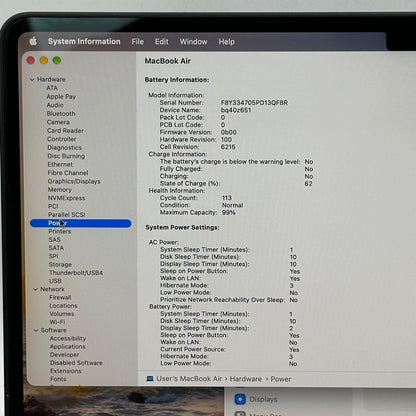Select Thunderbolt/USB4 in the sidebar

point(76,273)
